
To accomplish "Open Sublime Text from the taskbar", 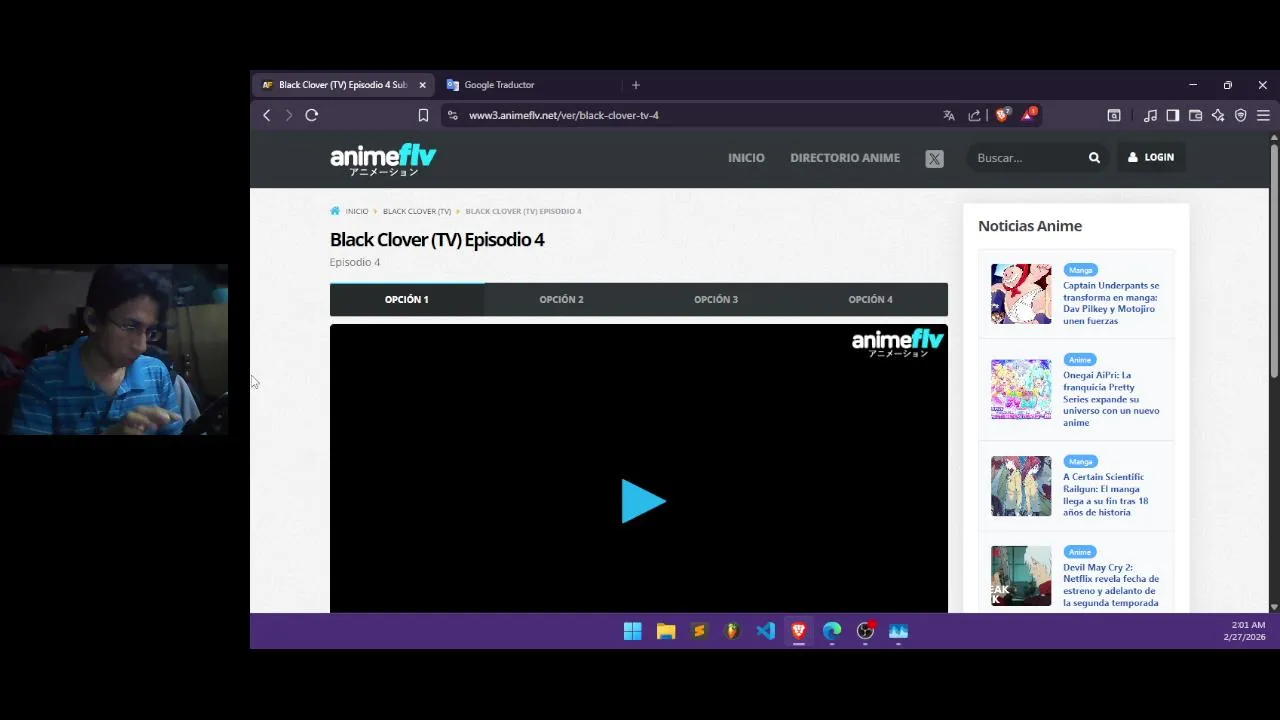I will point(699,631).
